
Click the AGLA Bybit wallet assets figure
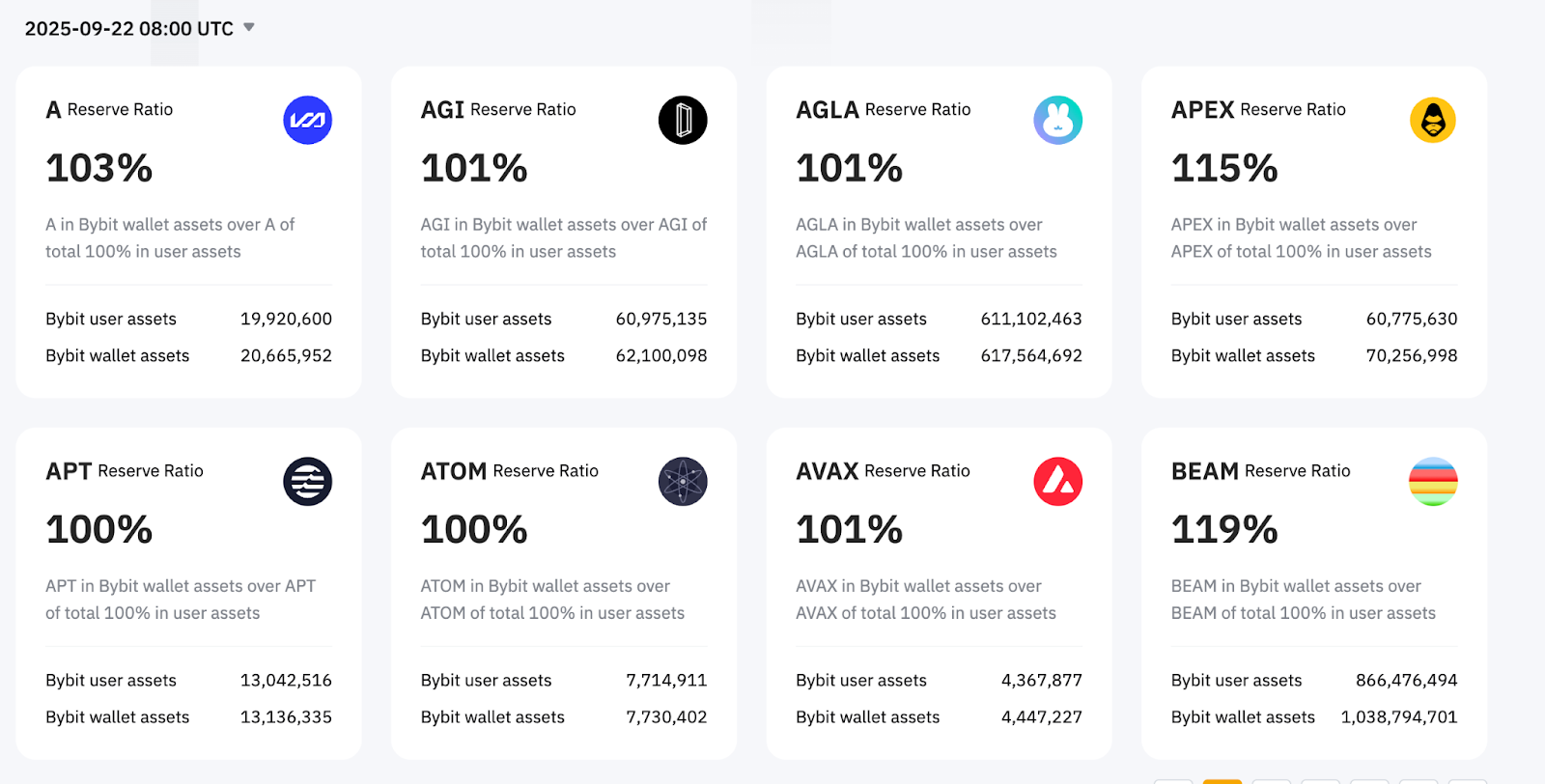pyautogui.click(x=1030, y=355)
